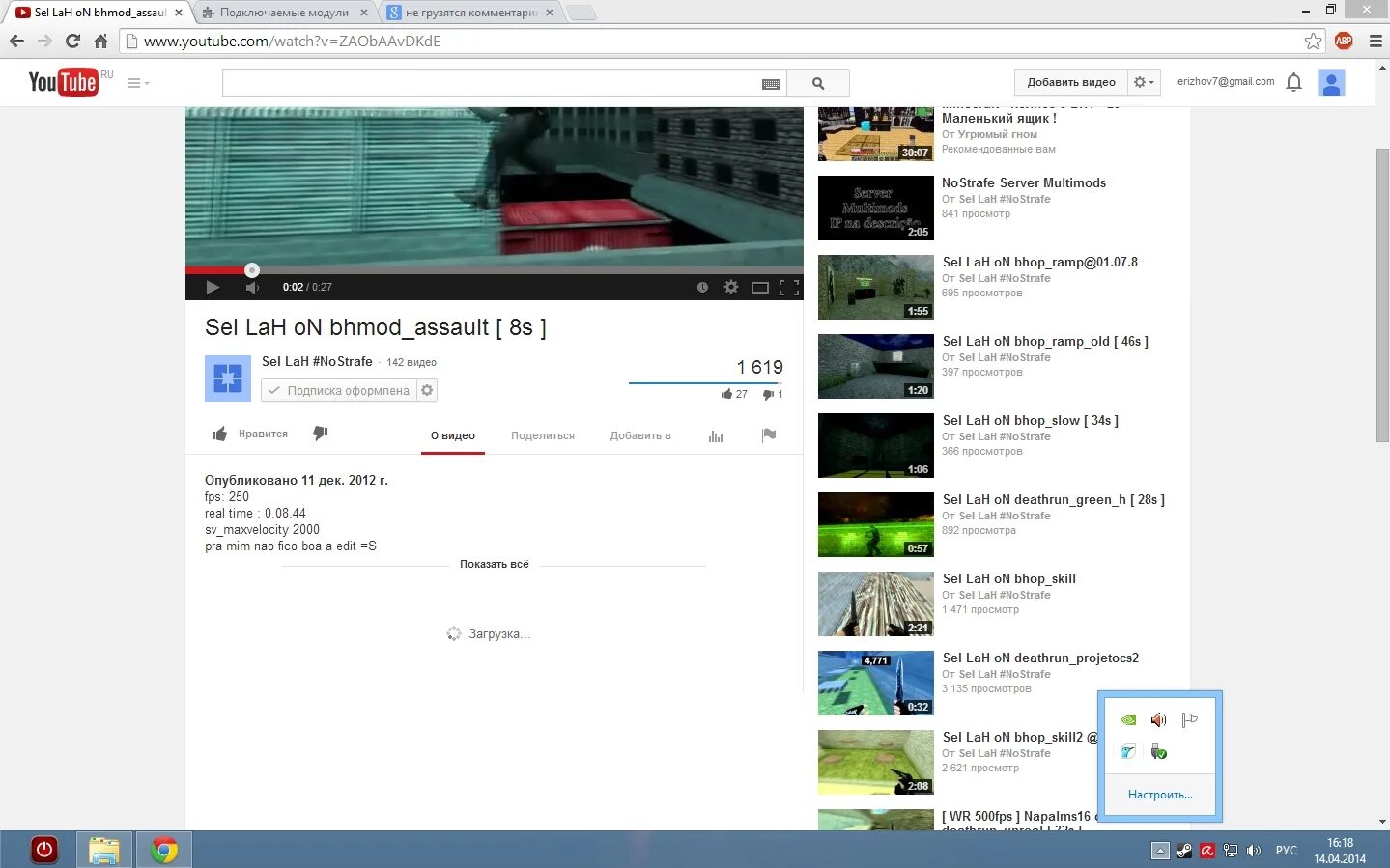The image size is (1390, 868).
Task: Open Sel LaH oN bhop_slow video
Action: click(1031, 420)
